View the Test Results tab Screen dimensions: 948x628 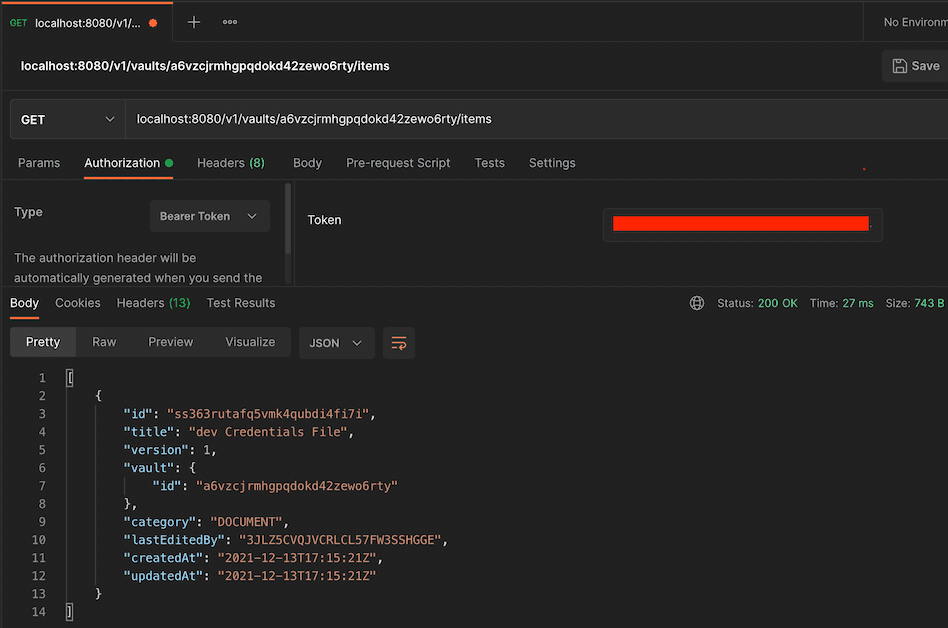tap(241, 303)
